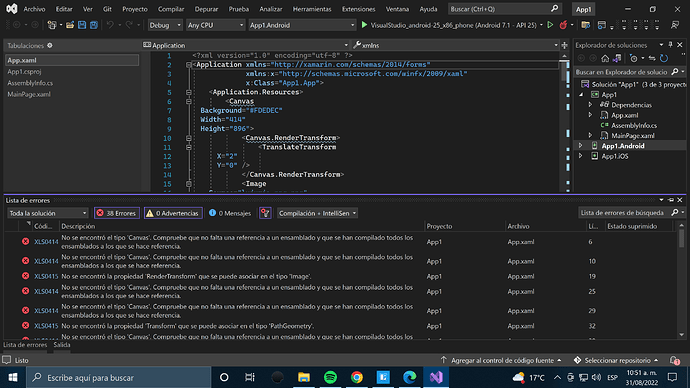Click the Visual Studio taskbar icon

[436, 377]
